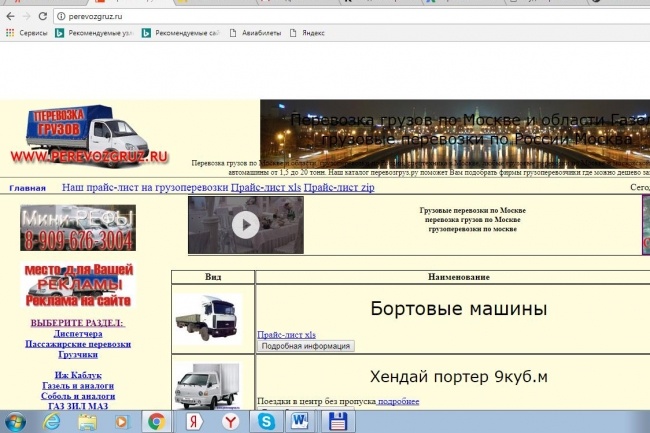Follow подробнее link for Хендай портер

[x=398, y=401]
